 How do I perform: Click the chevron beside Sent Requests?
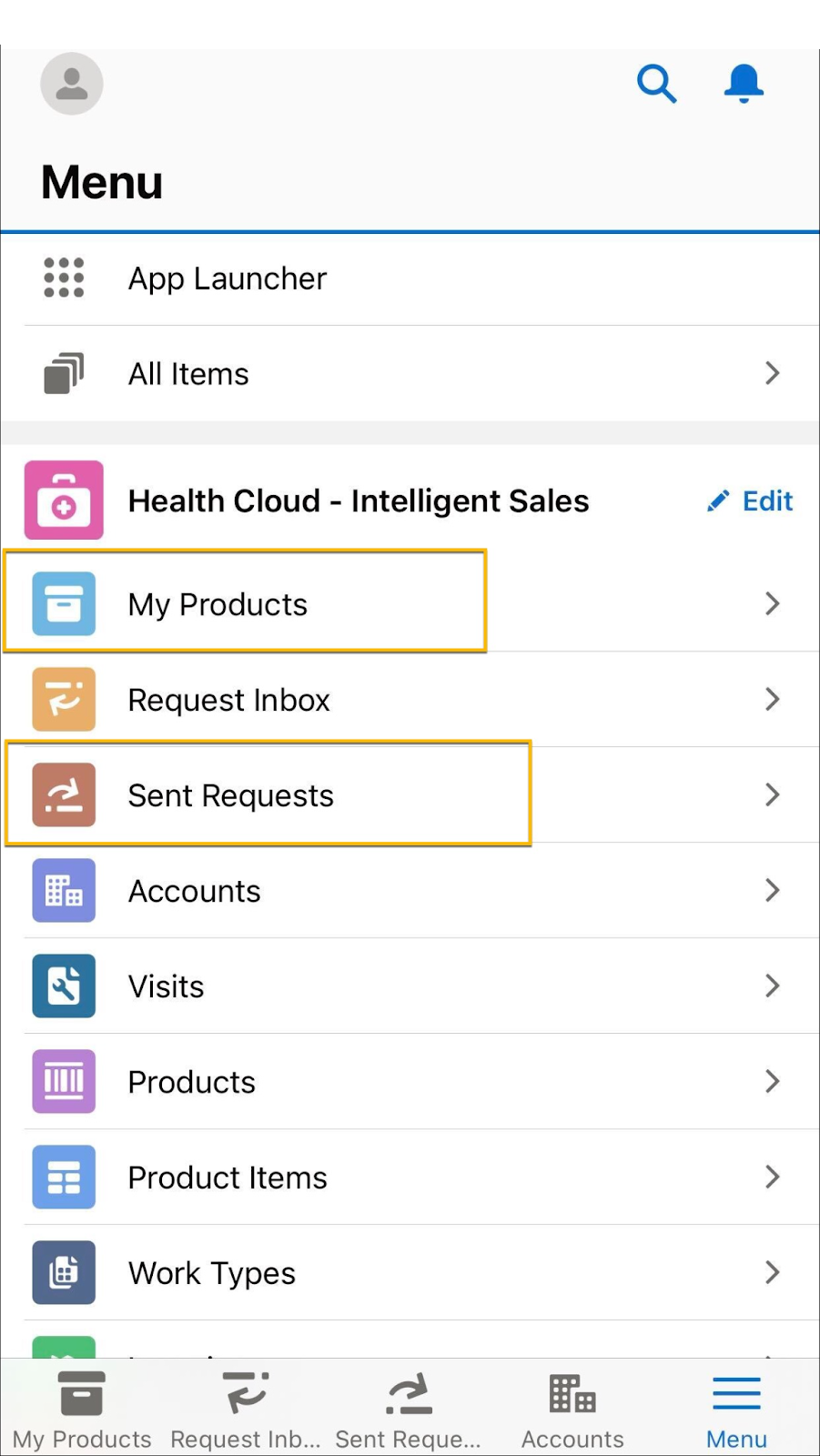(772, 794)
